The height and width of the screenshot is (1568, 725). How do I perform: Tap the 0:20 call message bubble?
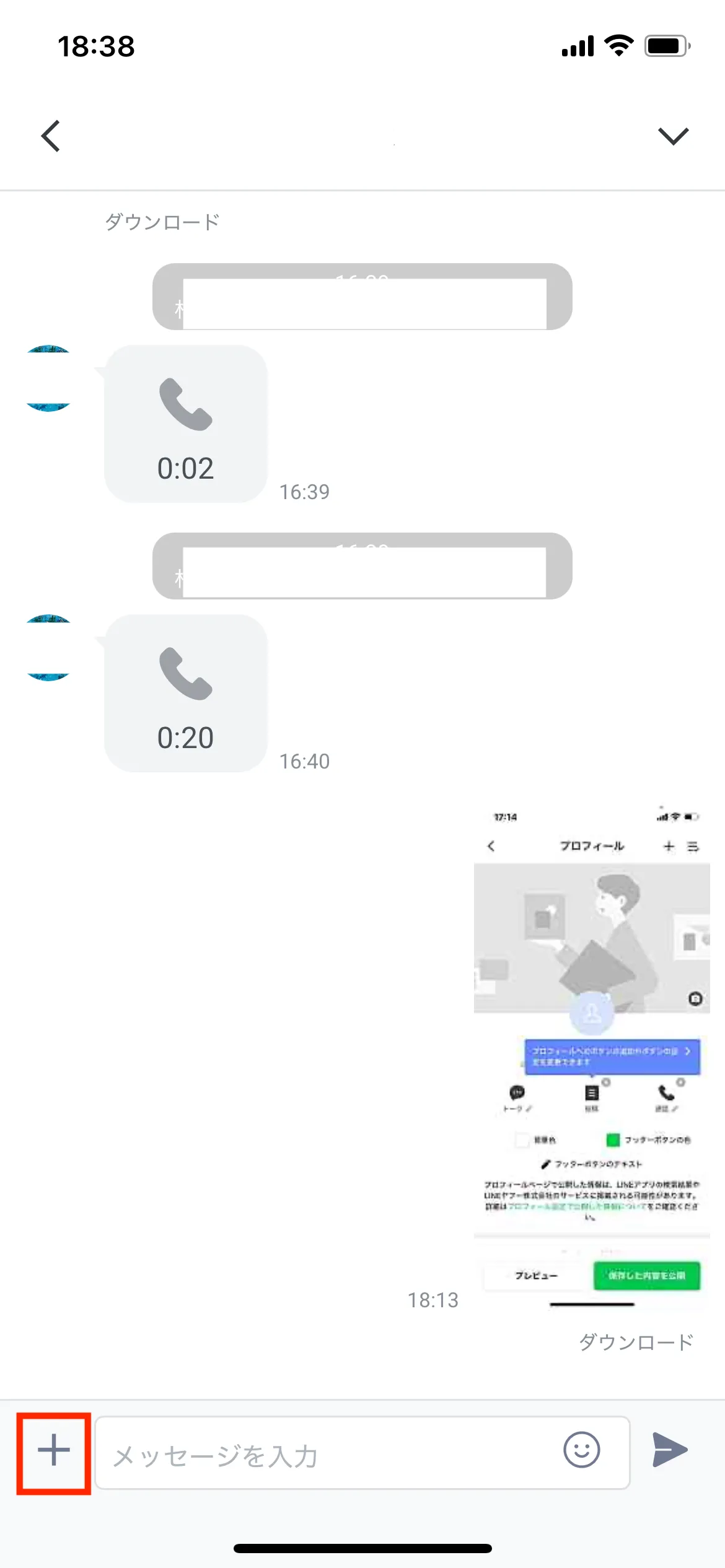click(x=186, y=693)
